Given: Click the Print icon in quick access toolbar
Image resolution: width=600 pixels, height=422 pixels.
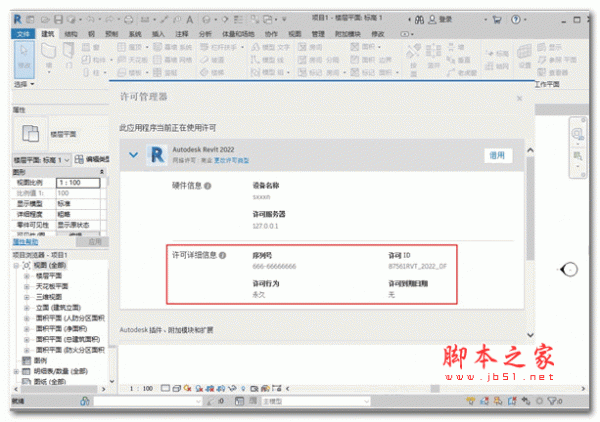Looking at the screenshot, I should tap(129, 19).
